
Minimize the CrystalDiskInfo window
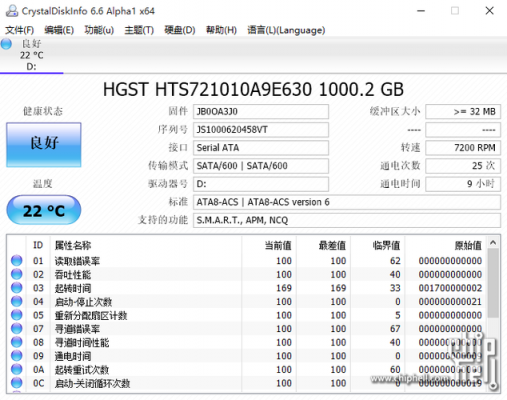pyautogui.click(x=421, y=11)
